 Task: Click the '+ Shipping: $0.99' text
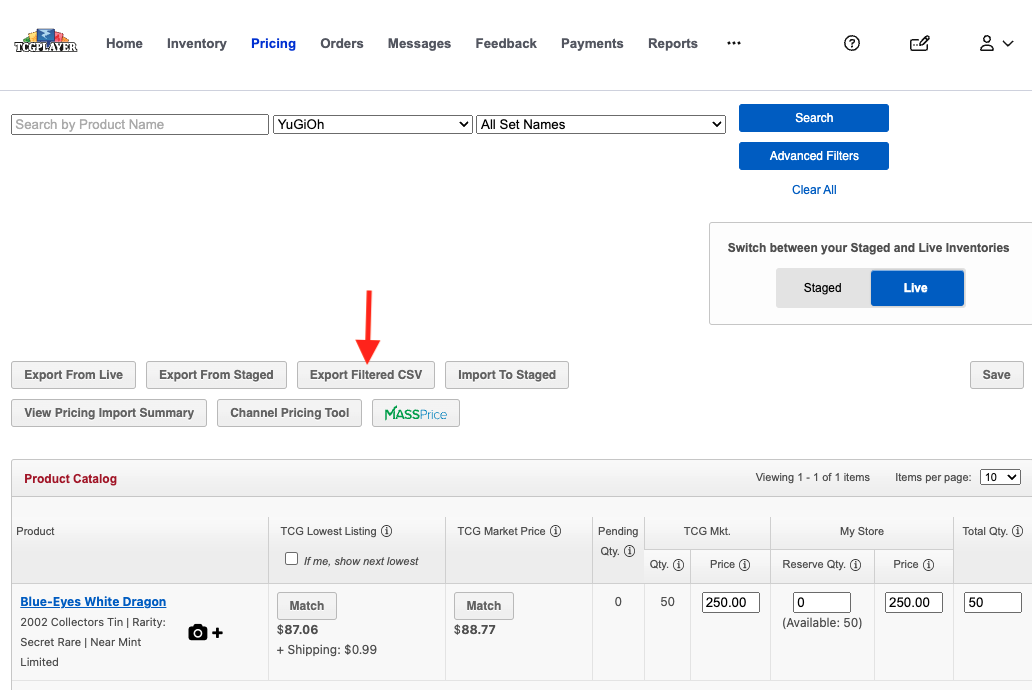327,650
